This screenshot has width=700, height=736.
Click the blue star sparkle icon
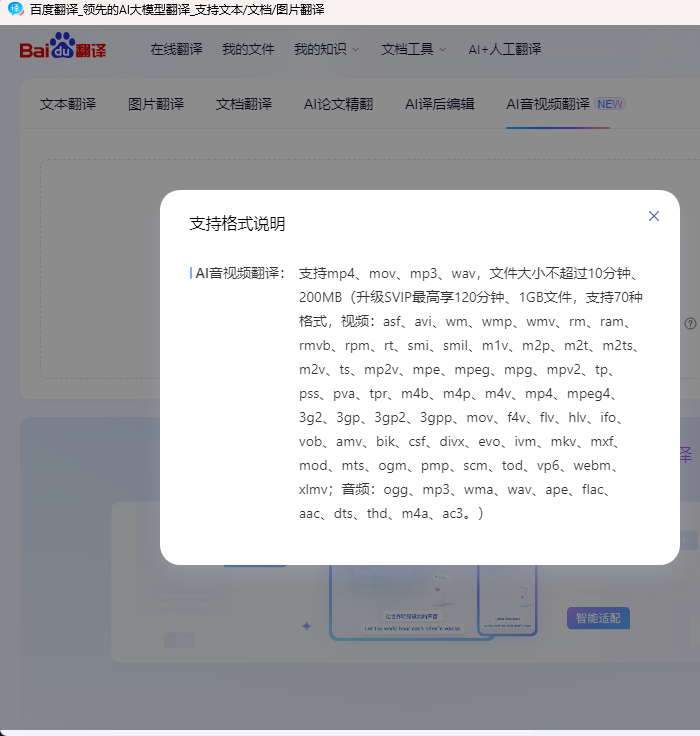point(307,626)
